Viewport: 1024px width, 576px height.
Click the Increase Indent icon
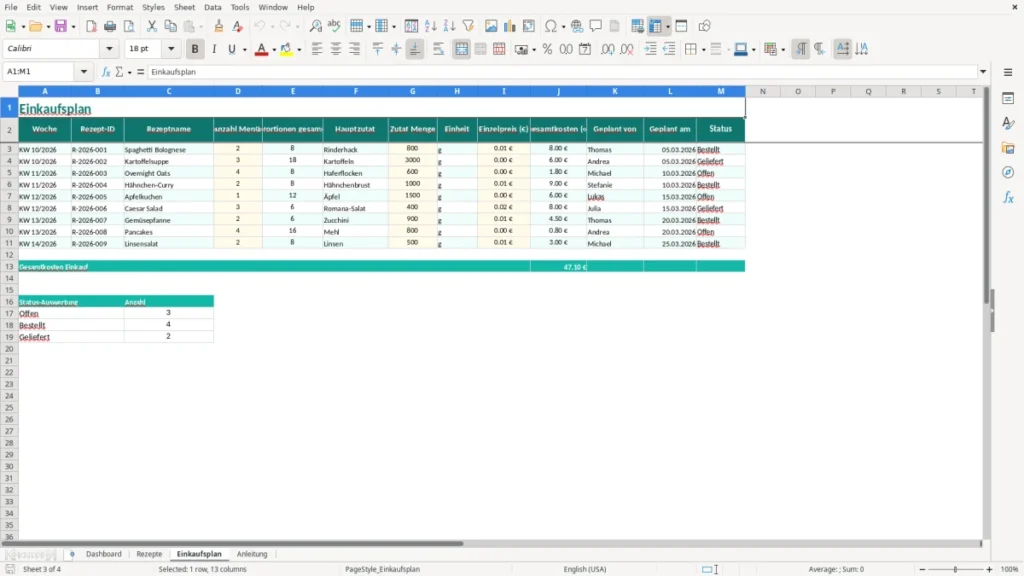[x=650, y=49]
